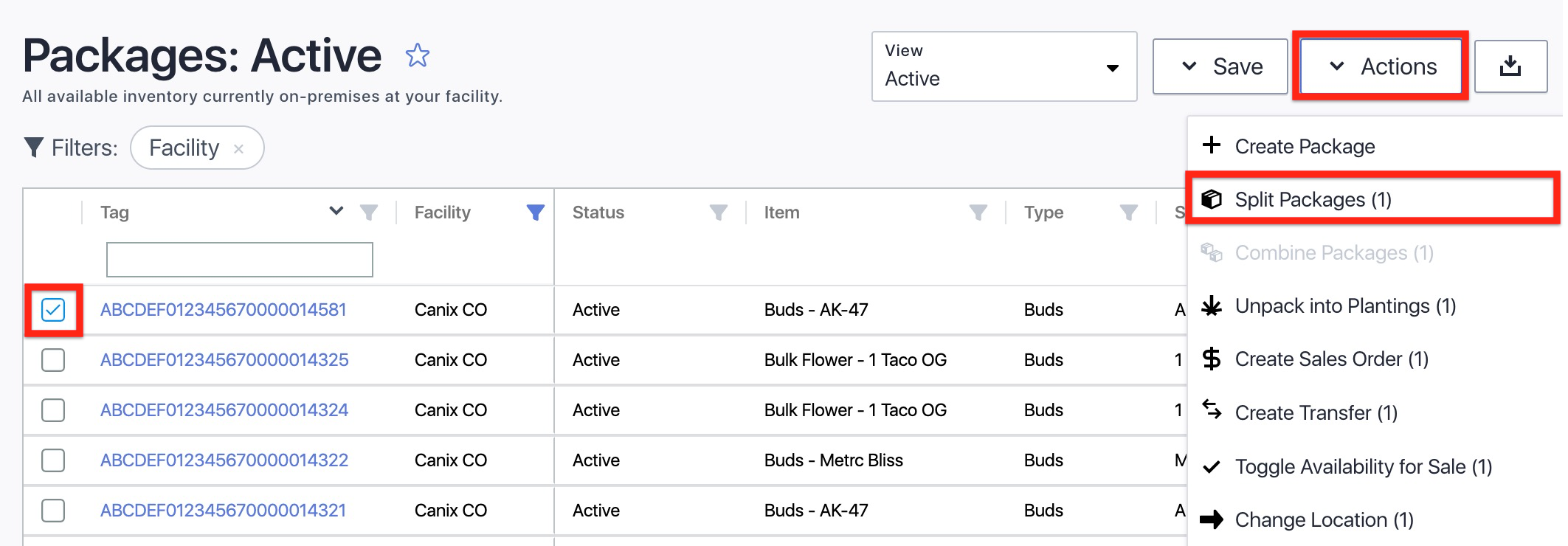This screenshot has width=1568, height=546.
Task: Check the checkbox for package ending 14321
Action: point(53,511)
